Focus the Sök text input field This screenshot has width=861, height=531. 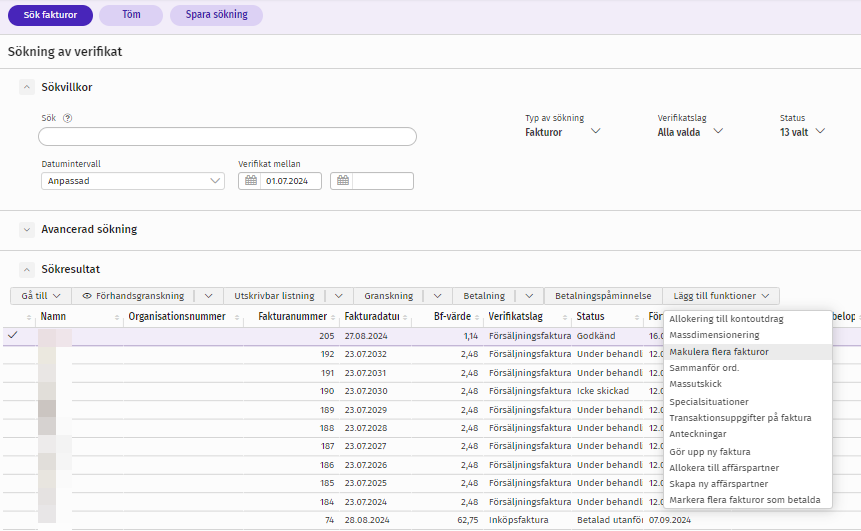click(227, 136)
